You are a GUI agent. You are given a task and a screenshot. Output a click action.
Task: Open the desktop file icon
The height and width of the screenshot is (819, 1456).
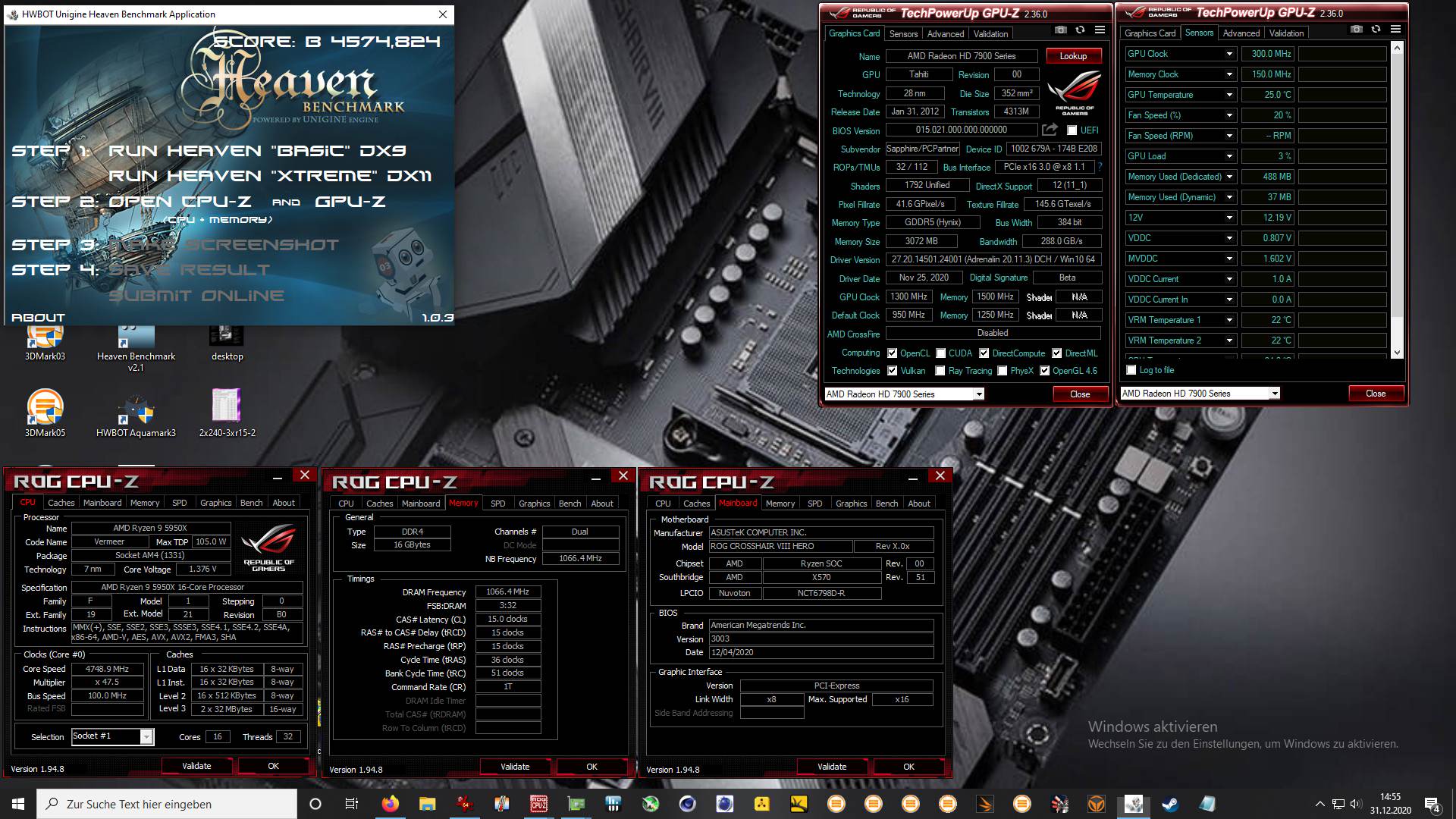(x=227, y=342)
